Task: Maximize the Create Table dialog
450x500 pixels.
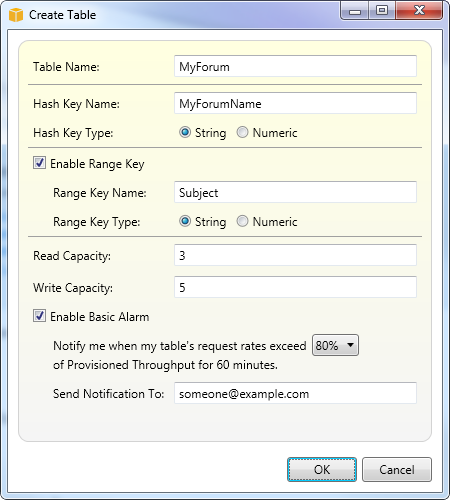Action: point(382,11)
